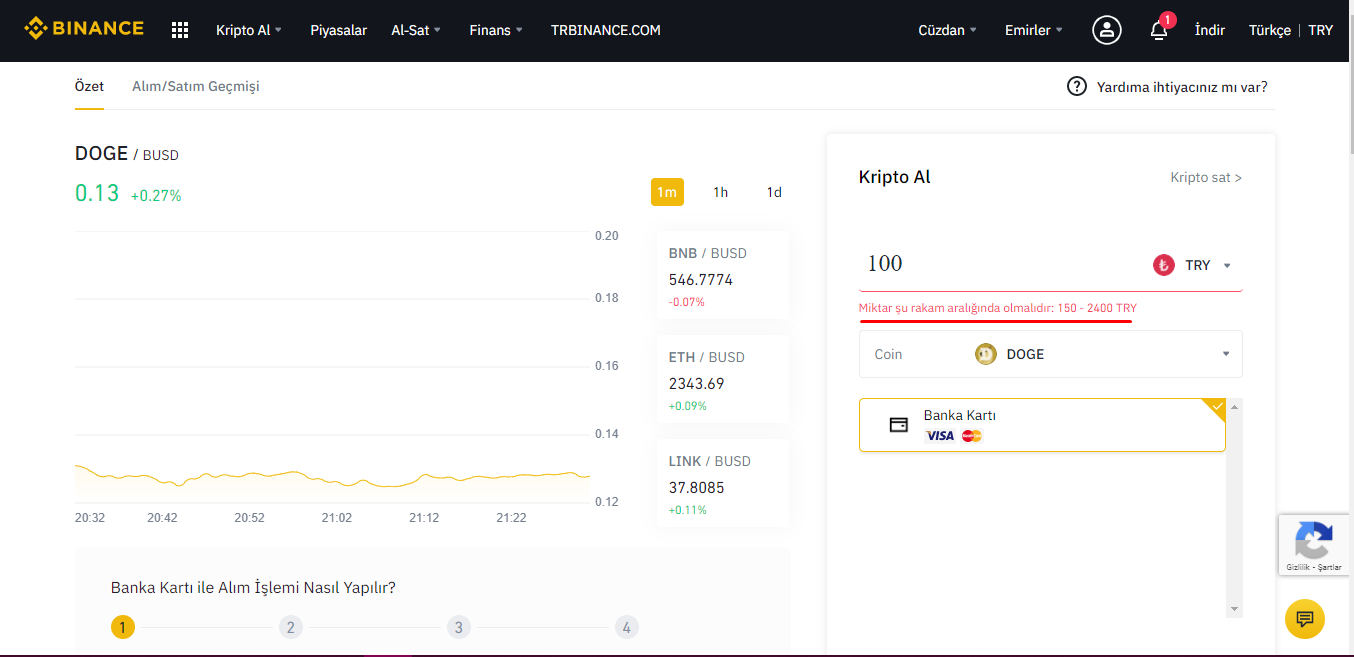Expand the Finans menu
This screenshot has height=657, width=1354.
496,30
